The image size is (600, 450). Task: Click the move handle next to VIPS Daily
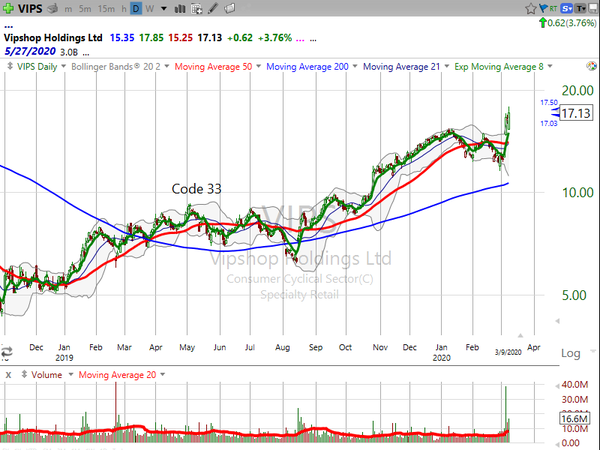pos(10,66)
